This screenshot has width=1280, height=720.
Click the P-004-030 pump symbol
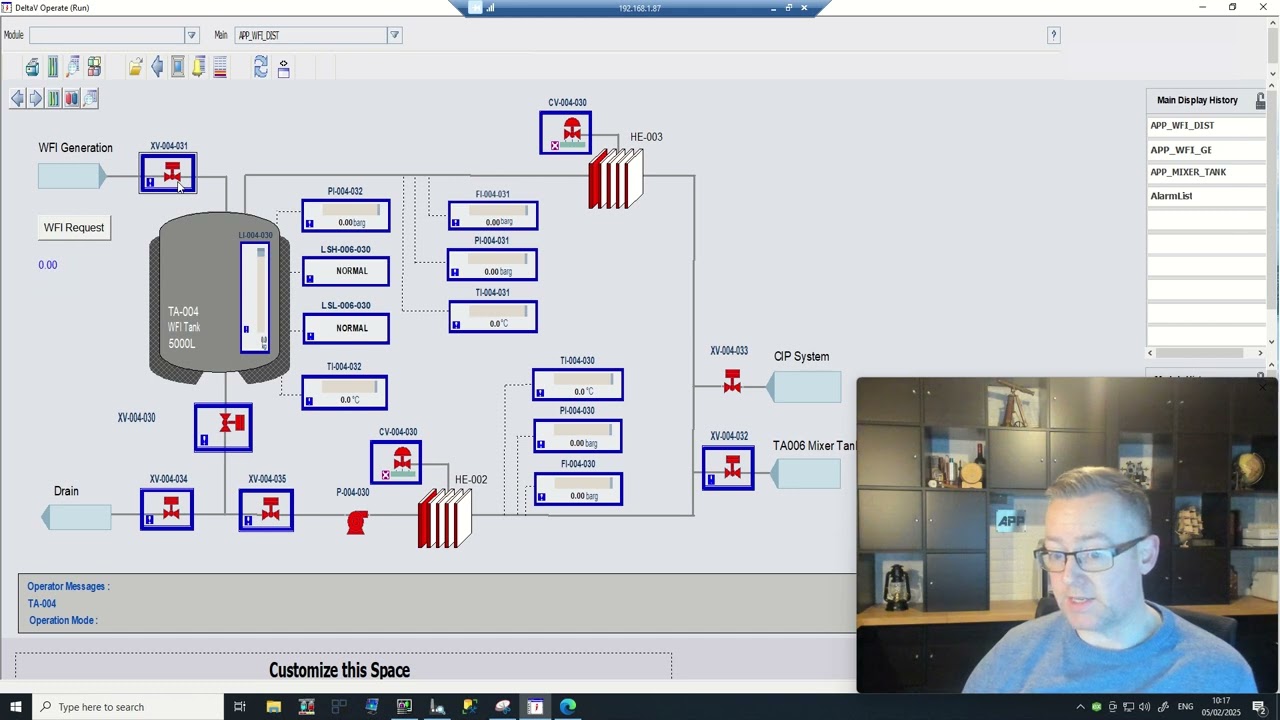[x=357, y=522]
